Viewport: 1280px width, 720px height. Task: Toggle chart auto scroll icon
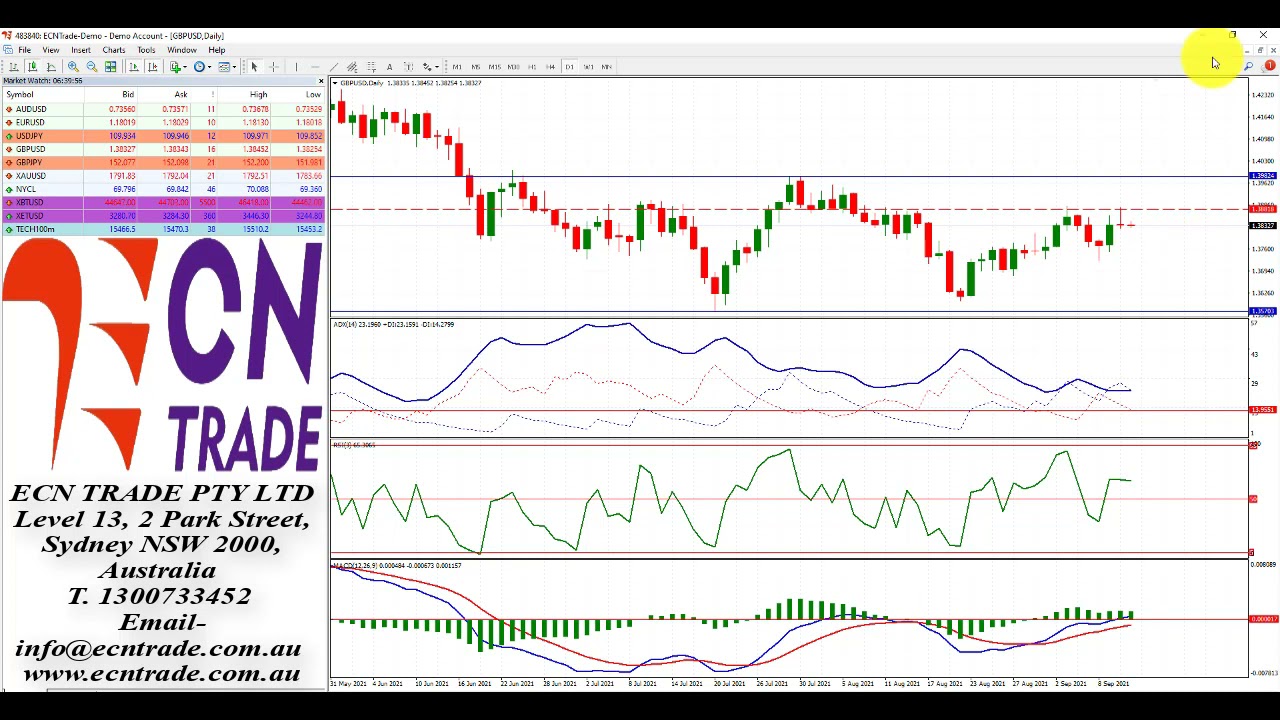pos(134,67)
